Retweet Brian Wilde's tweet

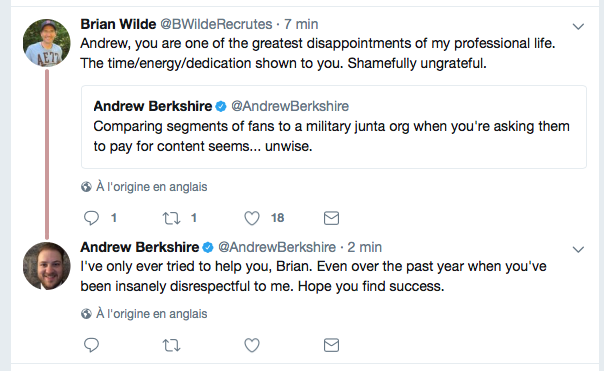click(x=171, y=218)
